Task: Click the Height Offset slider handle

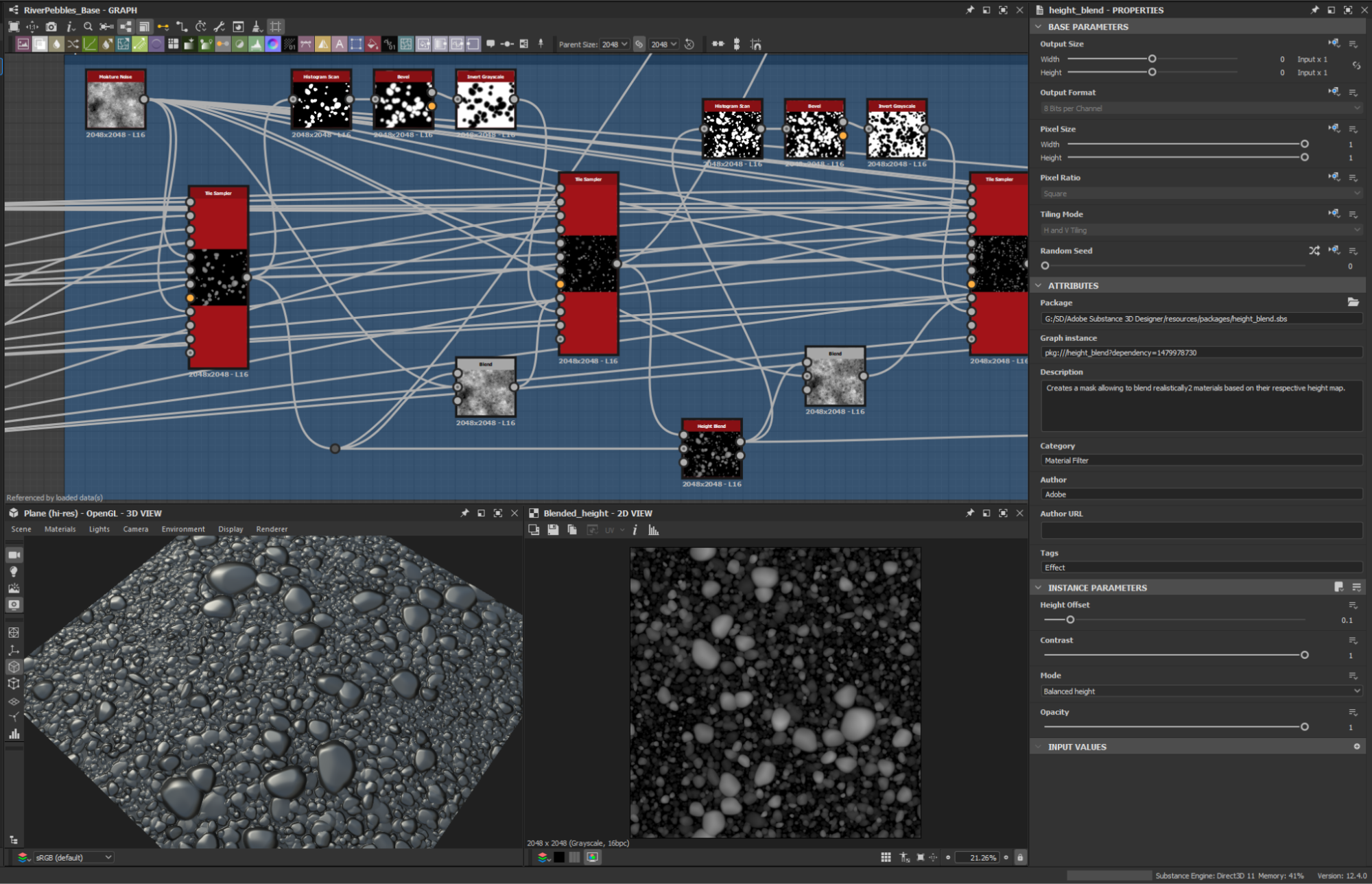Action: click(x=1070, y=620)
